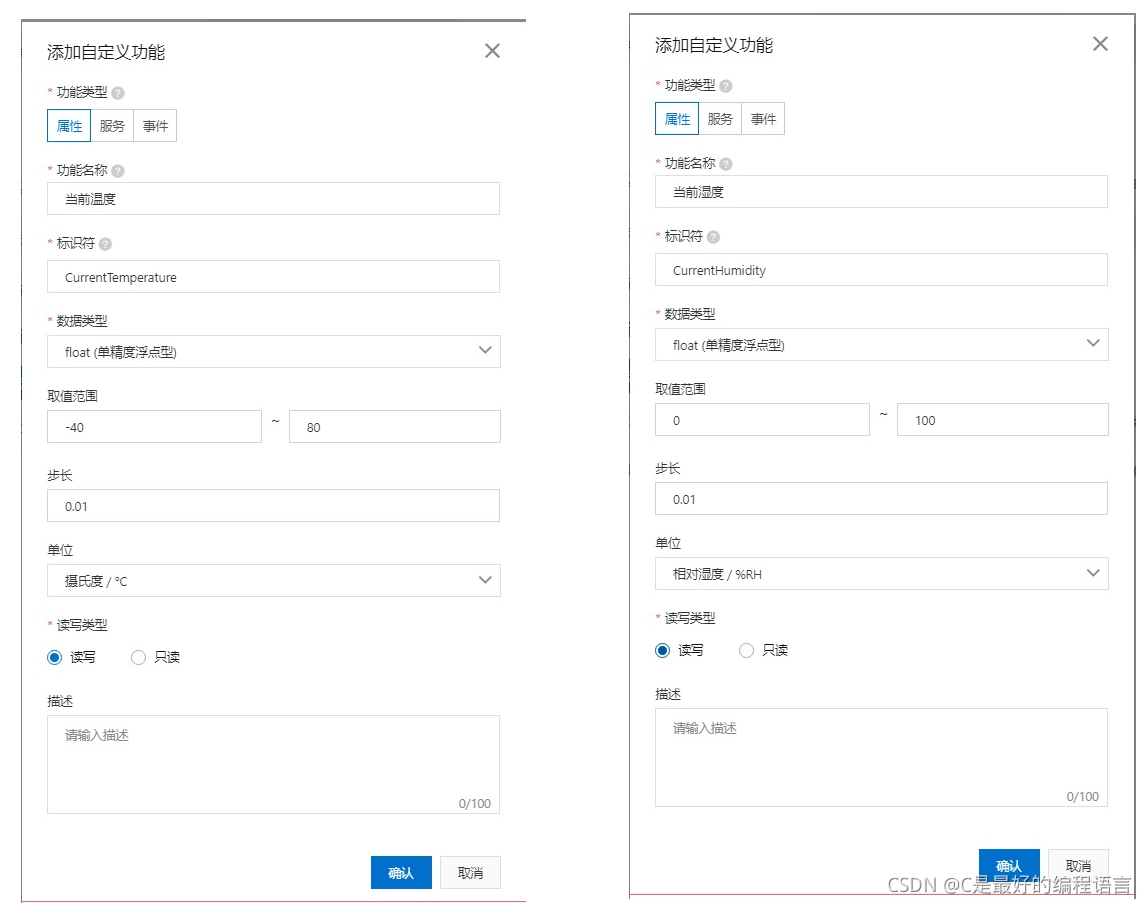Open the 数据类型 float dropdown in the temperature dialog

click(273, 351)
